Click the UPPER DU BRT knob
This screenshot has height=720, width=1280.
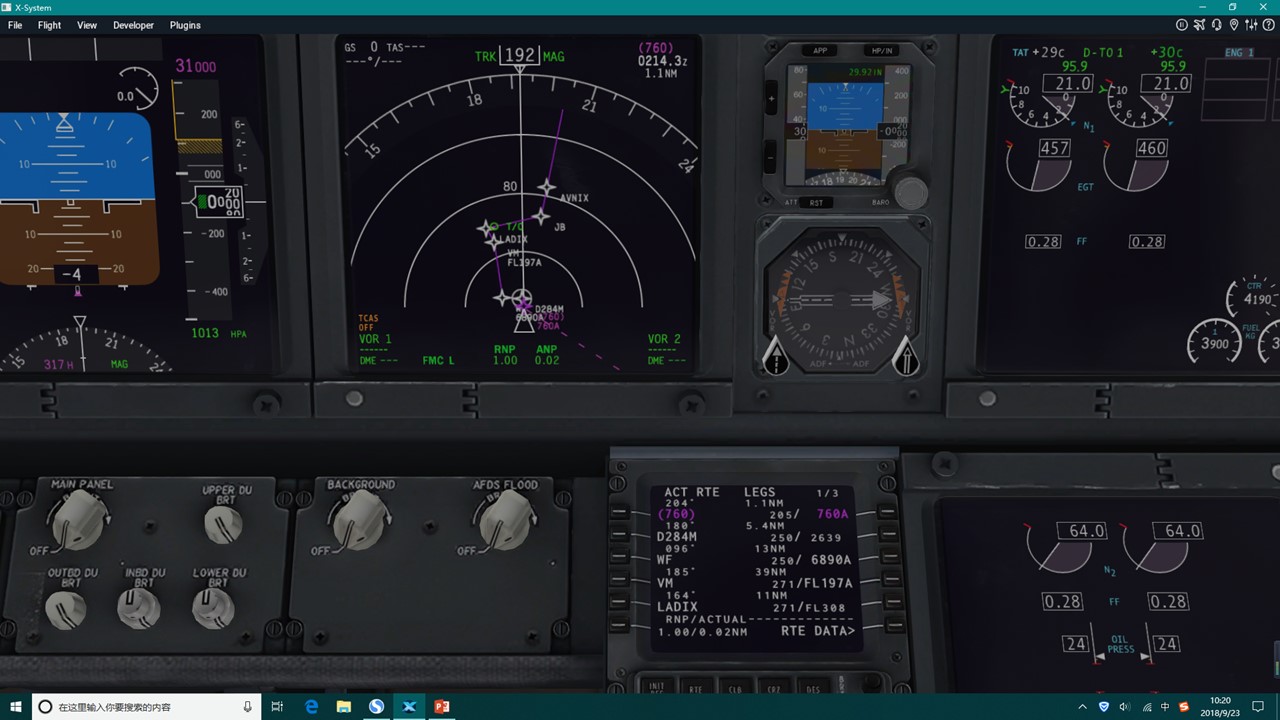[222, 524]
